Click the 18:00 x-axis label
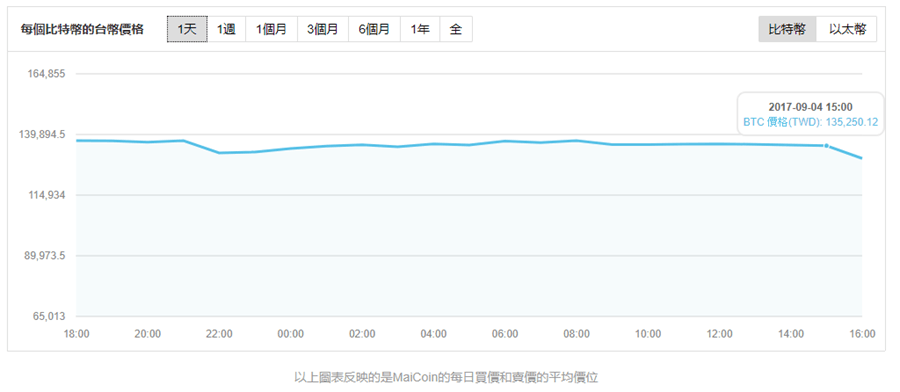 (76, 334)
